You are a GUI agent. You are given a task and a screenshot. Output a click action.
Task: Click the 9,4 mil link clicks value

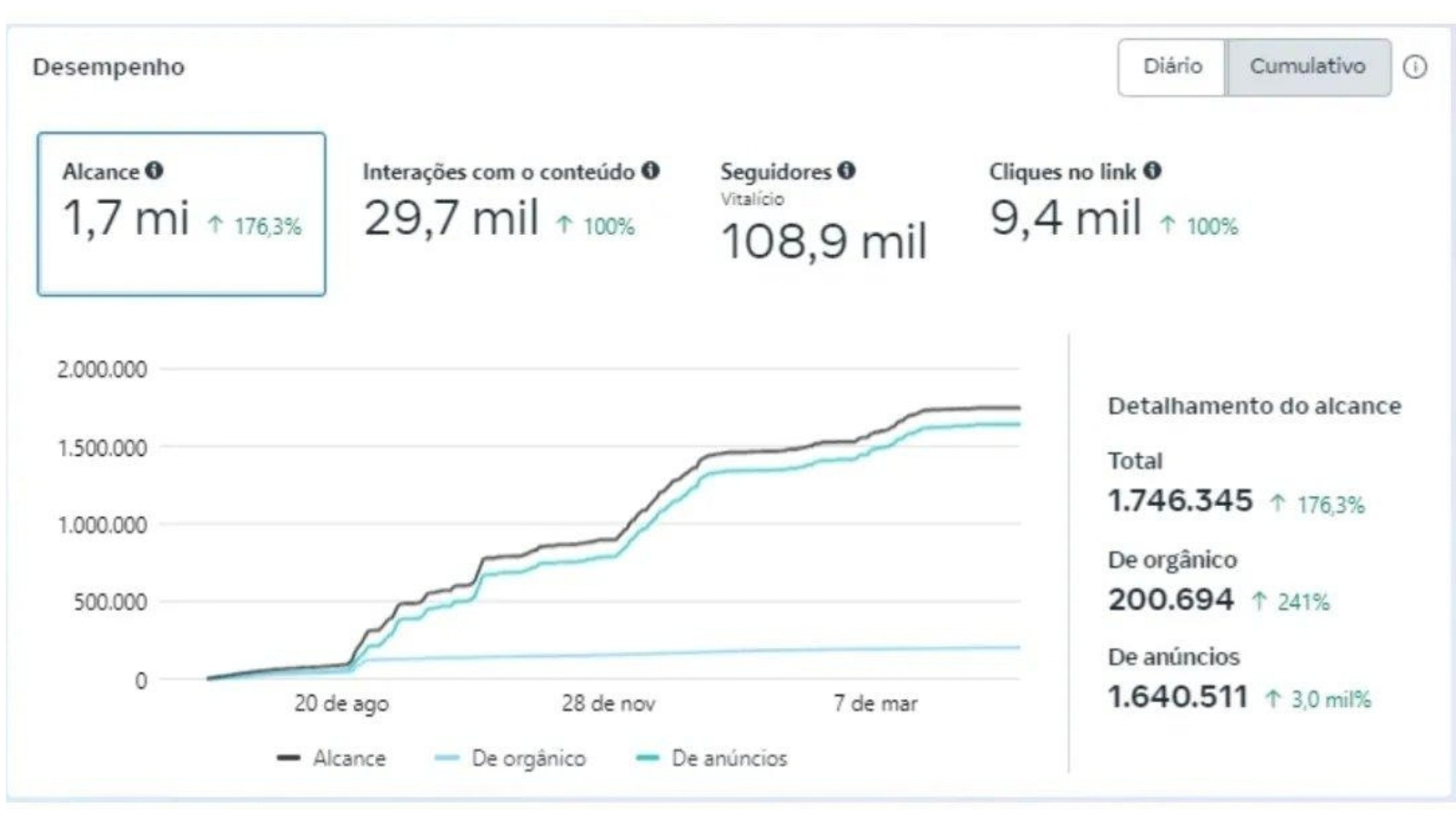point(1066,218)
